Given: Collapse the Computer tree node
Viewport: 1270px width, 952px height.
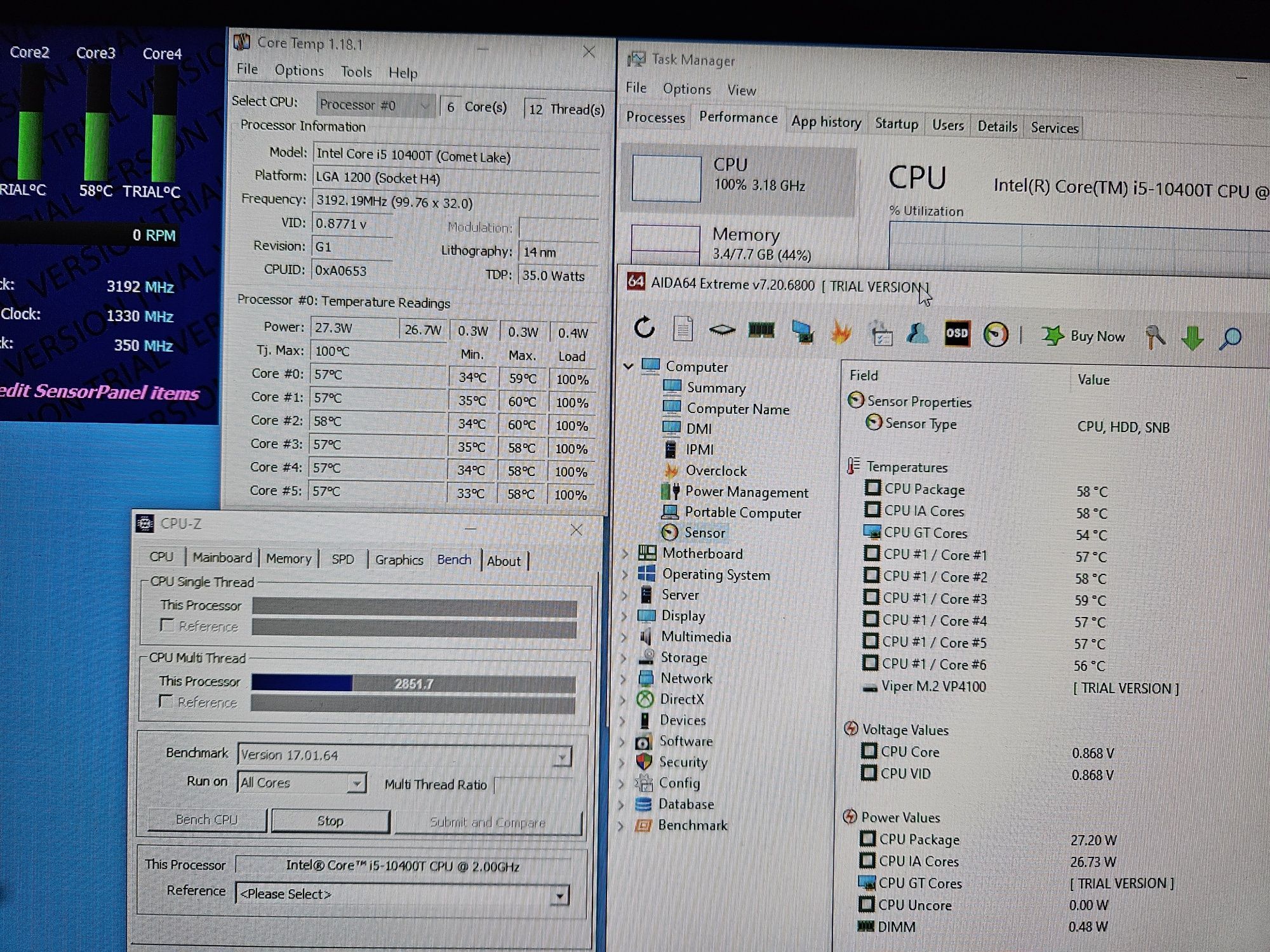Looking at the screenshot, I should (x=628, y=366).
